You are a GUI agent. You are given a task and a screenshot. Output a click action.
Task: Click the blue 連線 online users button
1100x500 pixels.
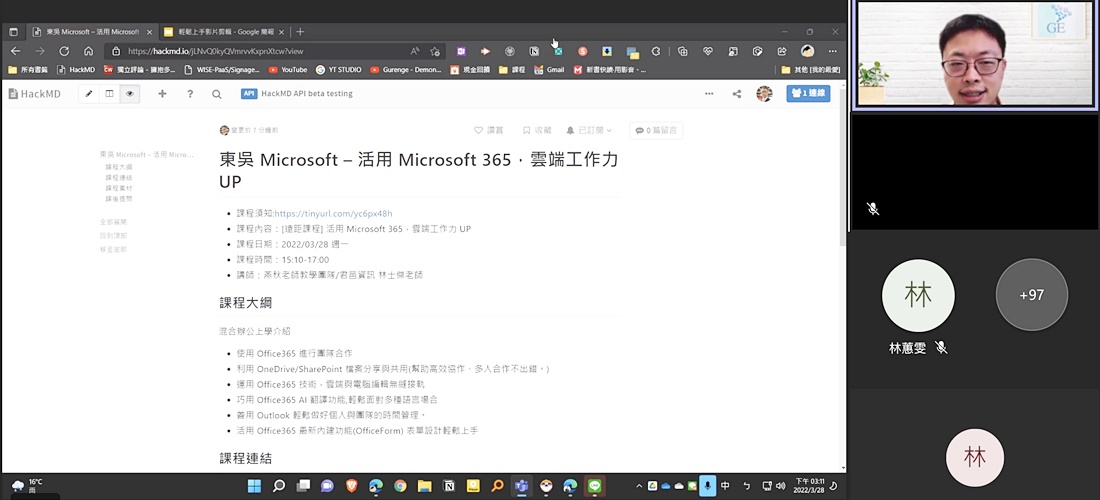(808, 94)
